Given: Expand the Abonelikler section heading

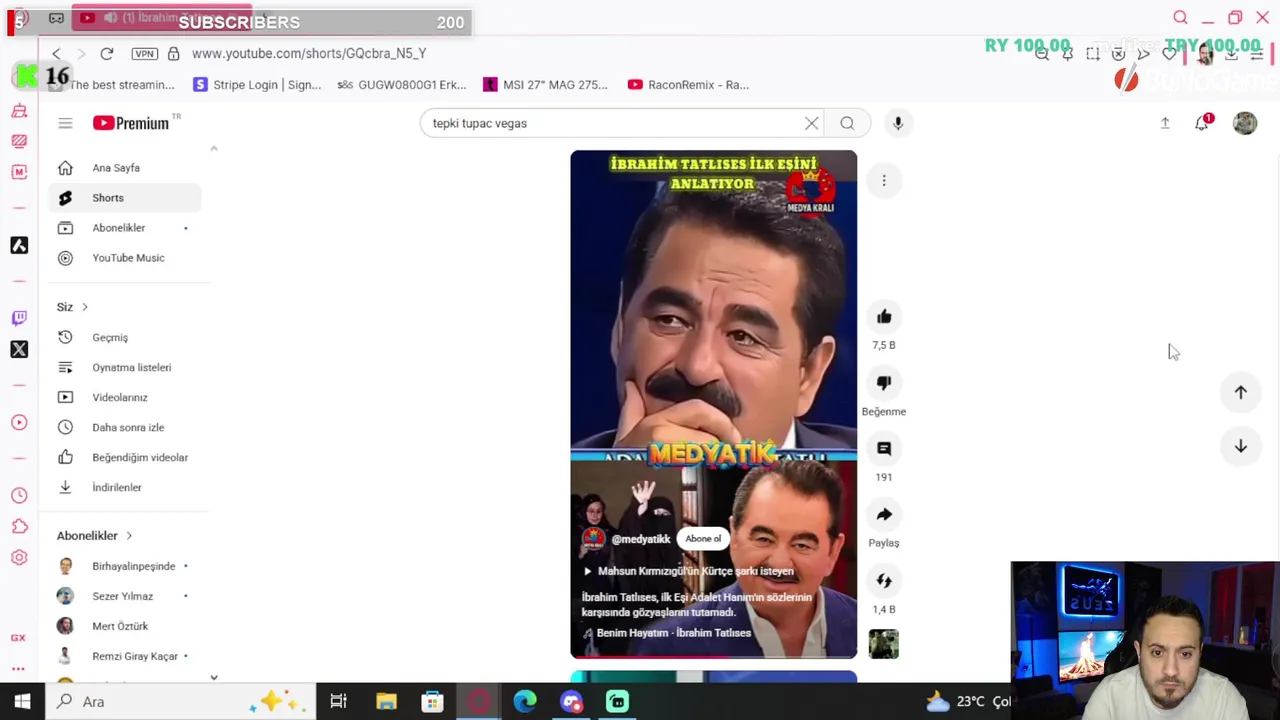Looking at the screenshot, I should [x=95, y=536].
